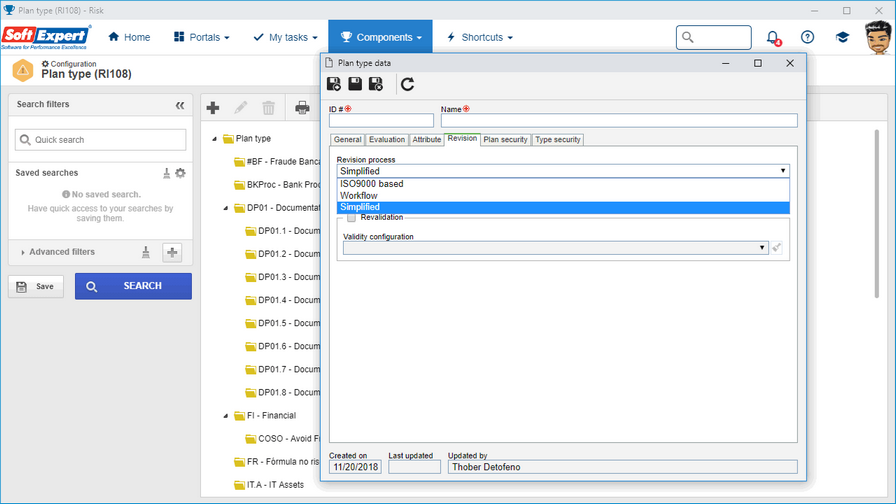
Task: Select the DP01.8 tree item
Action: (283, 393)
